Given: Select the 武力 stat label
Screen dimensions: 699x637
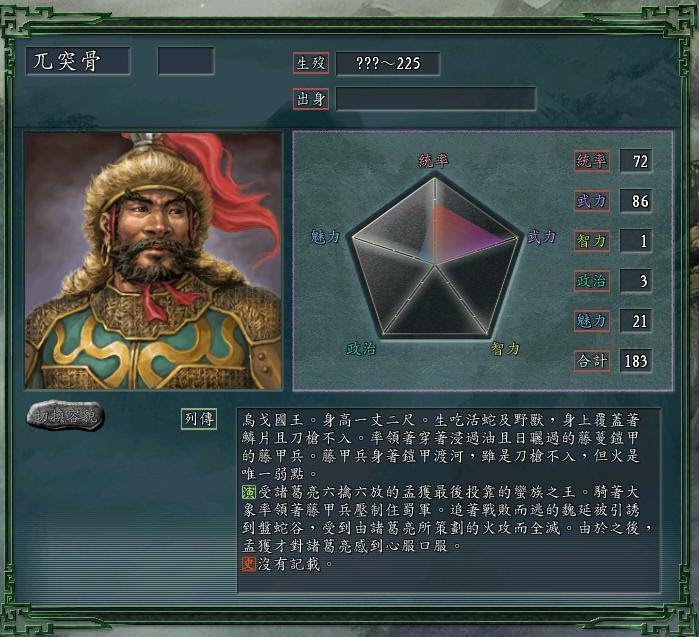Looking at the screenshot, I should click(592, 201).
